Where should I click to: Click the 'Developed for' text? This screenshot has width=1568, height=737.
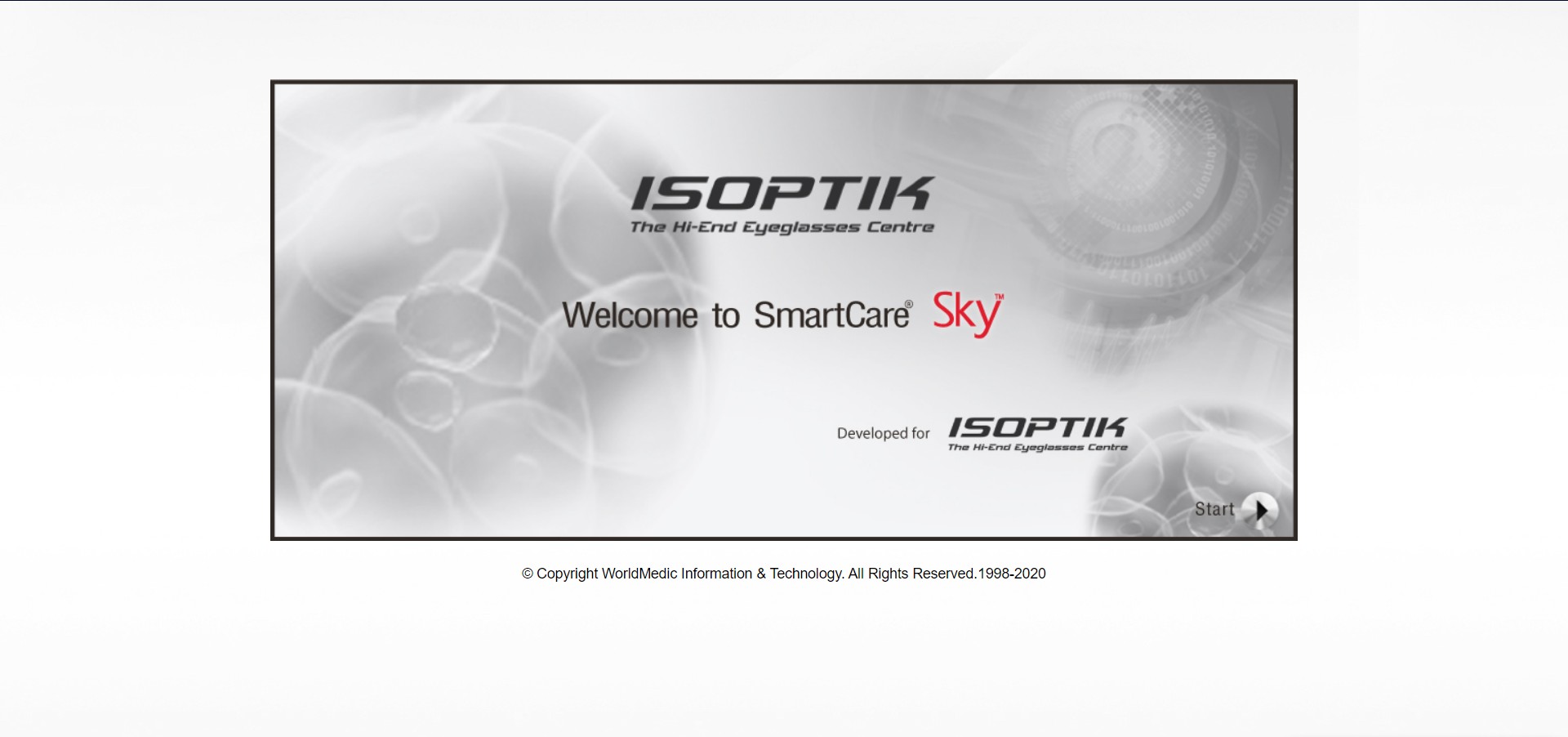[883, 433]
